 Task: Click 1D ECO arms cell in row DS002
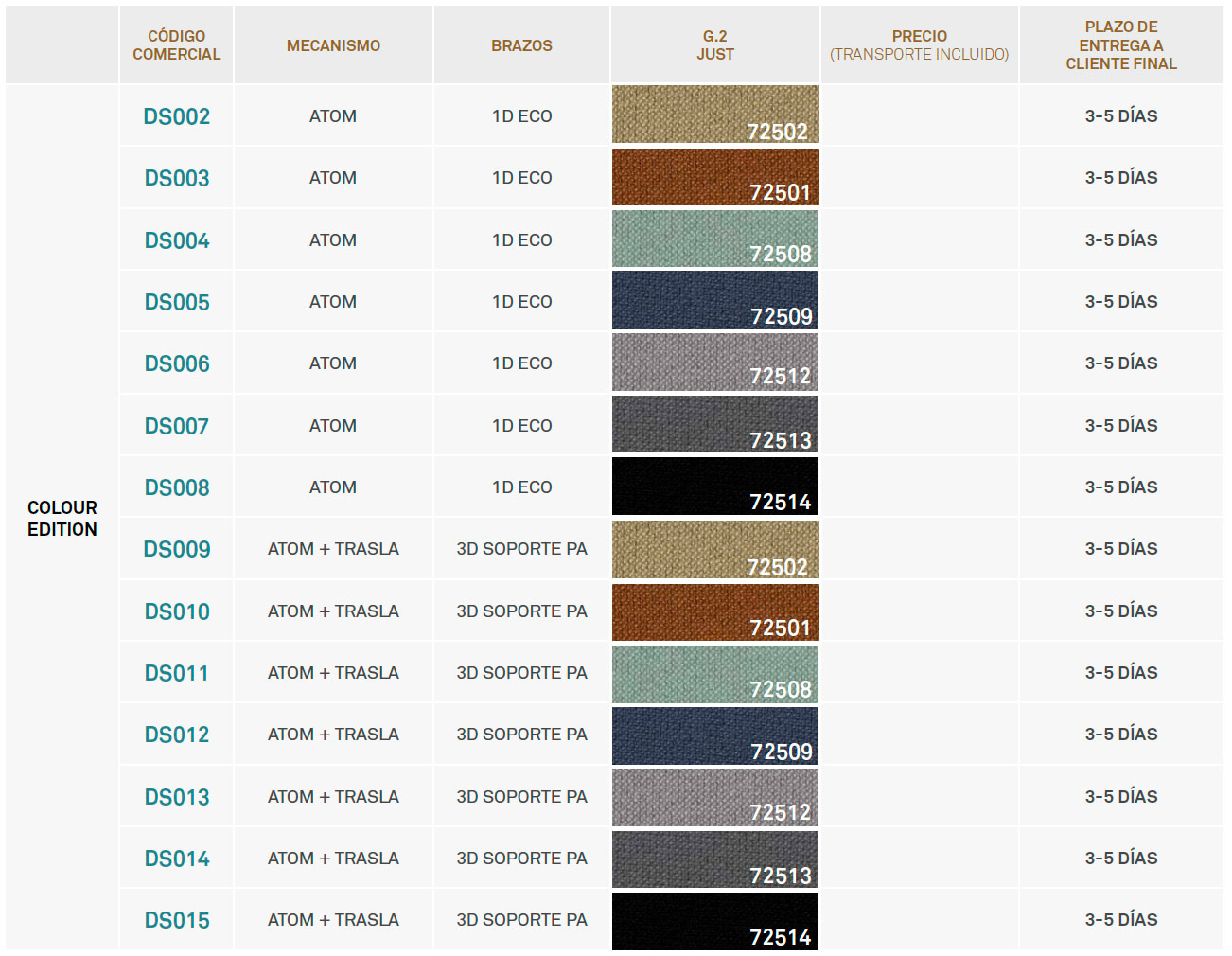[x=522, y=116]
